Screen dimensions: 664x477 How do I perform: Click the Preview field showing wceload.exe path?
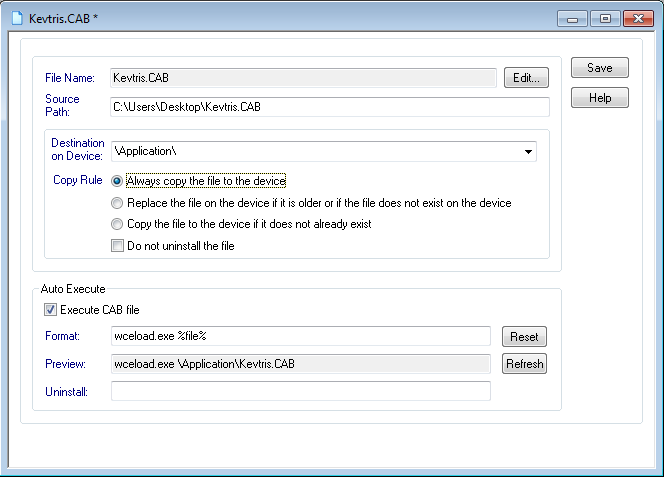click(x=301, y=364)
